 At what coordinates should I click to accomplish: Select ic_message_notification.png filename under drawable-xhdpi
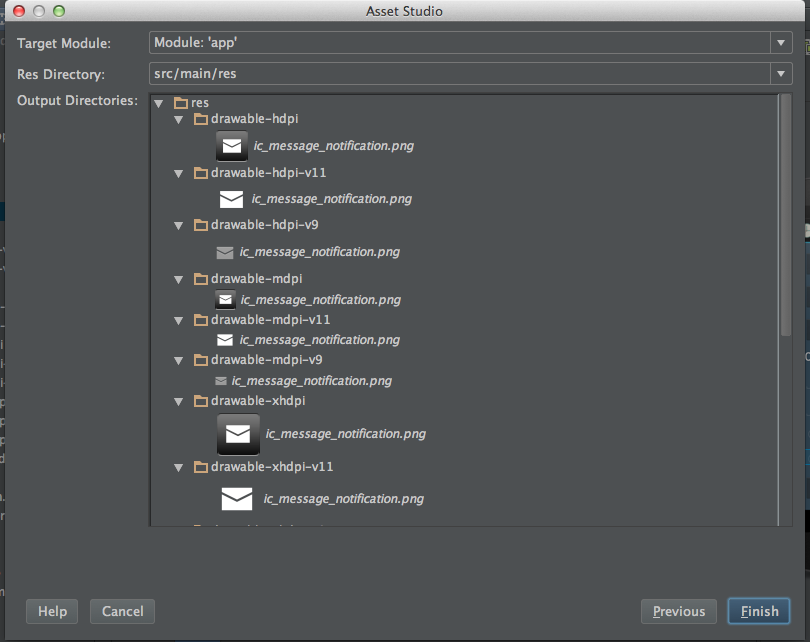(x=346, y=434)
